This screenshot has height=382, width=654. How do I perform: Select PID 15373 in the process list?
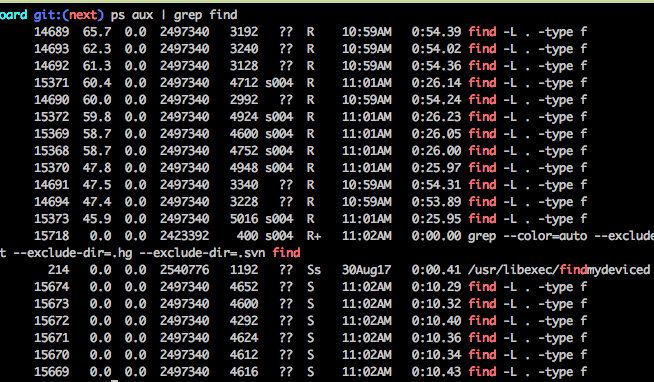click(x=51, y=219)
